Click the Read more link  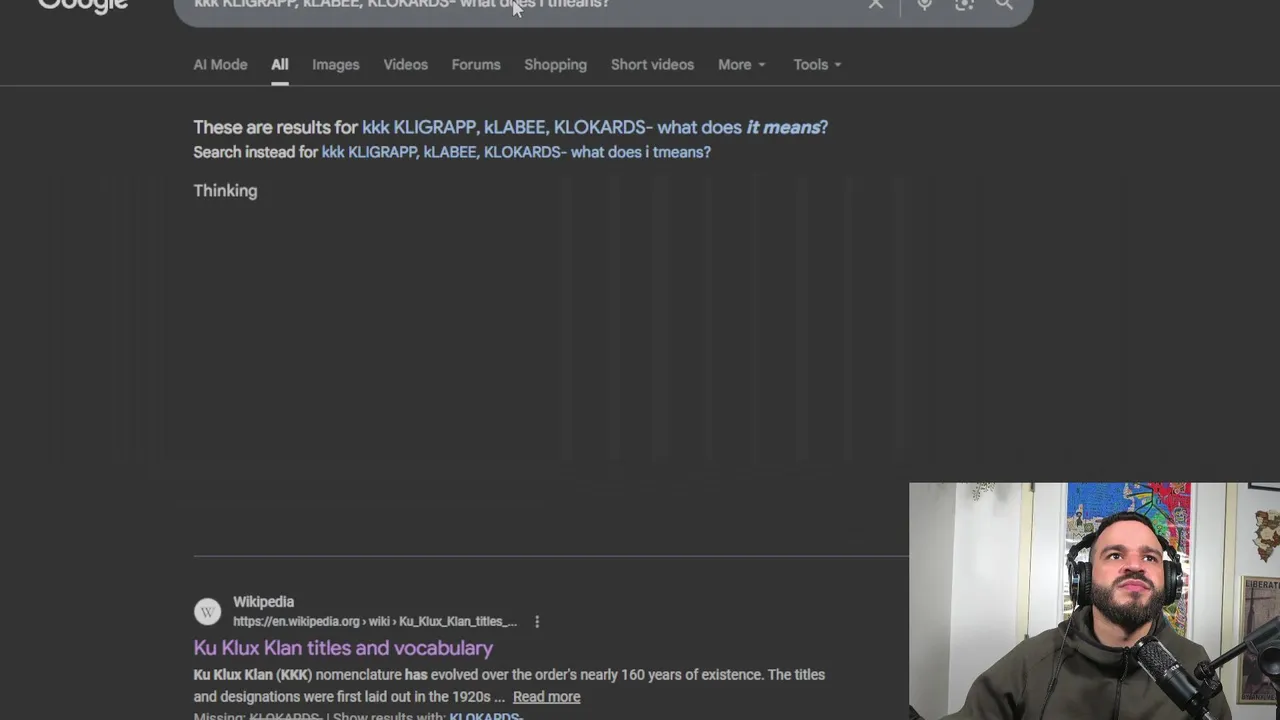[x=546, y=697]
